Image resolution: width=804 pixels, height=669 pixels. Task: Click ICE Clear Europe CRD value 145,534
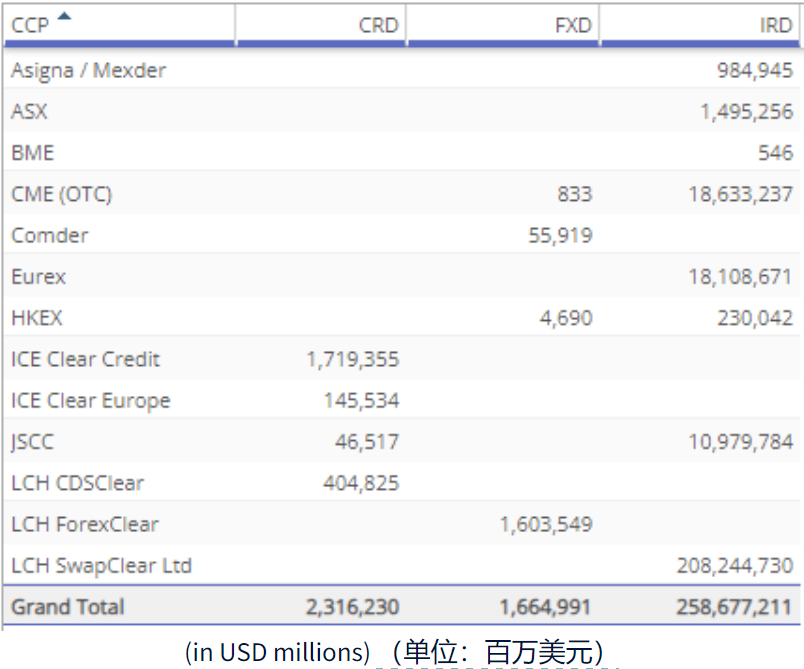click(361, 401)
